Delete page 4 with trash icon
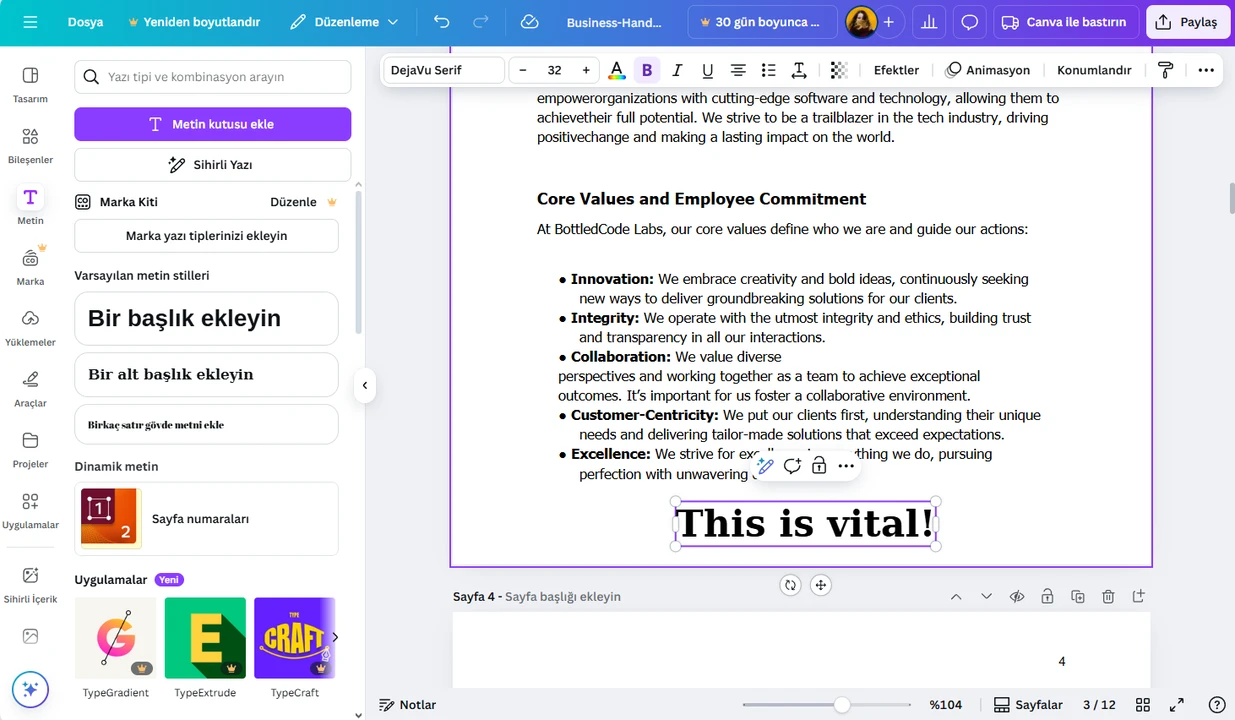Image resolution: width=1235 pixels, height=720 pixels. tap(1108, 597)
